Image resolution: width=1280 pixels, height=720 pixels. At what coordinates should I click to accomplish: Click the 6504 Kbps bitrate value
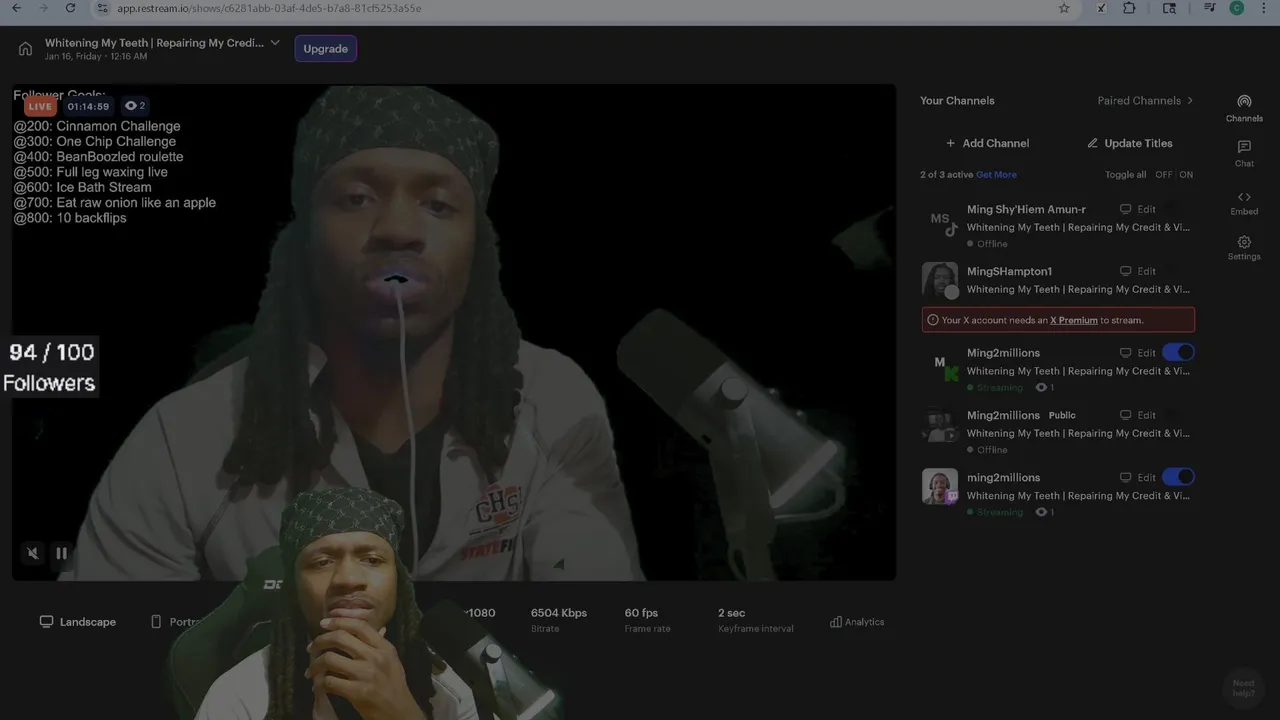[558, 613]
